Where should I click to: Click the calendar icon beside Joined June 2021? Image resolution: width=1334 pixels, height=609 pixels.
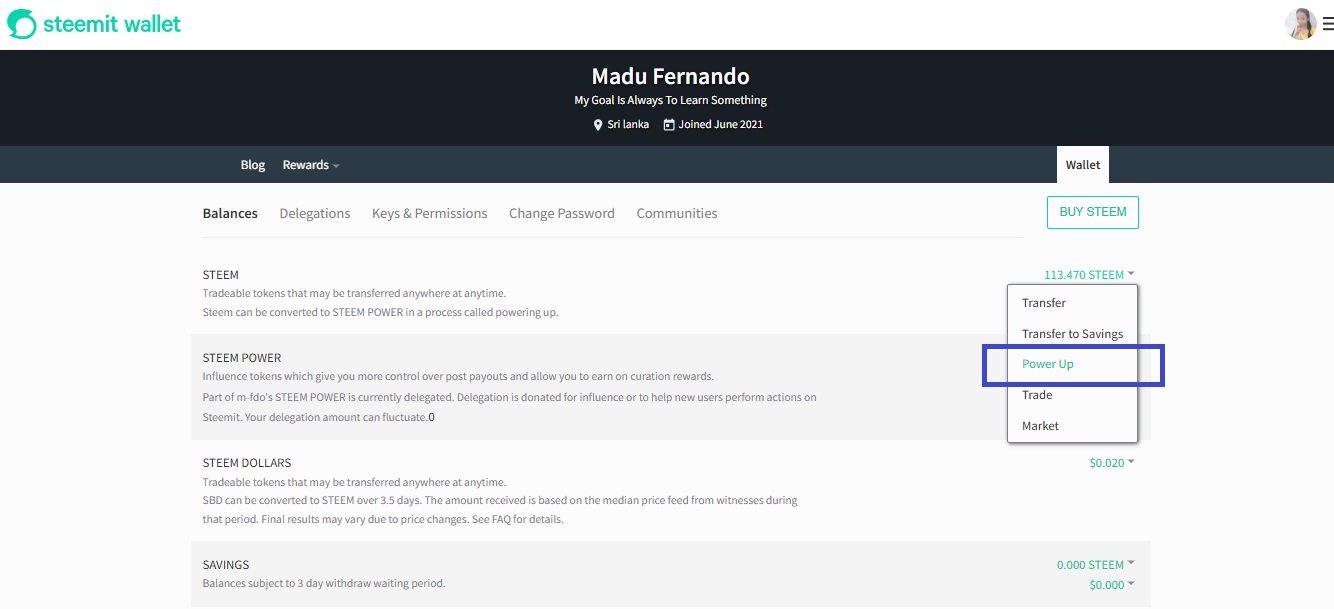tap(669, 125)
